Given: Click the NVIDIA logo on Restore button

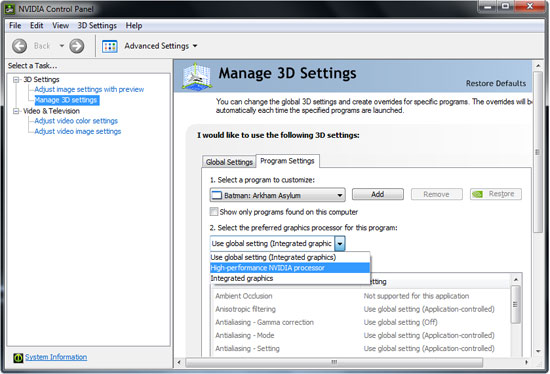Looking at the screenshot, I should coord(477,194).
